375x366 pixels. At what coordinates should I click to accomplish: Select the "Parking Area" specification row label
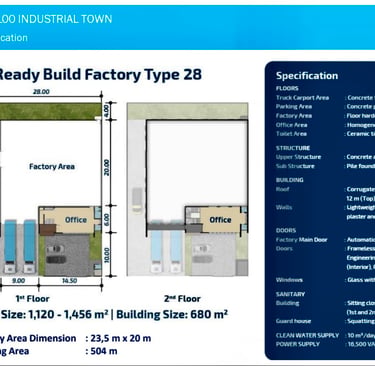pyautogui.click(x=294, y=107)
